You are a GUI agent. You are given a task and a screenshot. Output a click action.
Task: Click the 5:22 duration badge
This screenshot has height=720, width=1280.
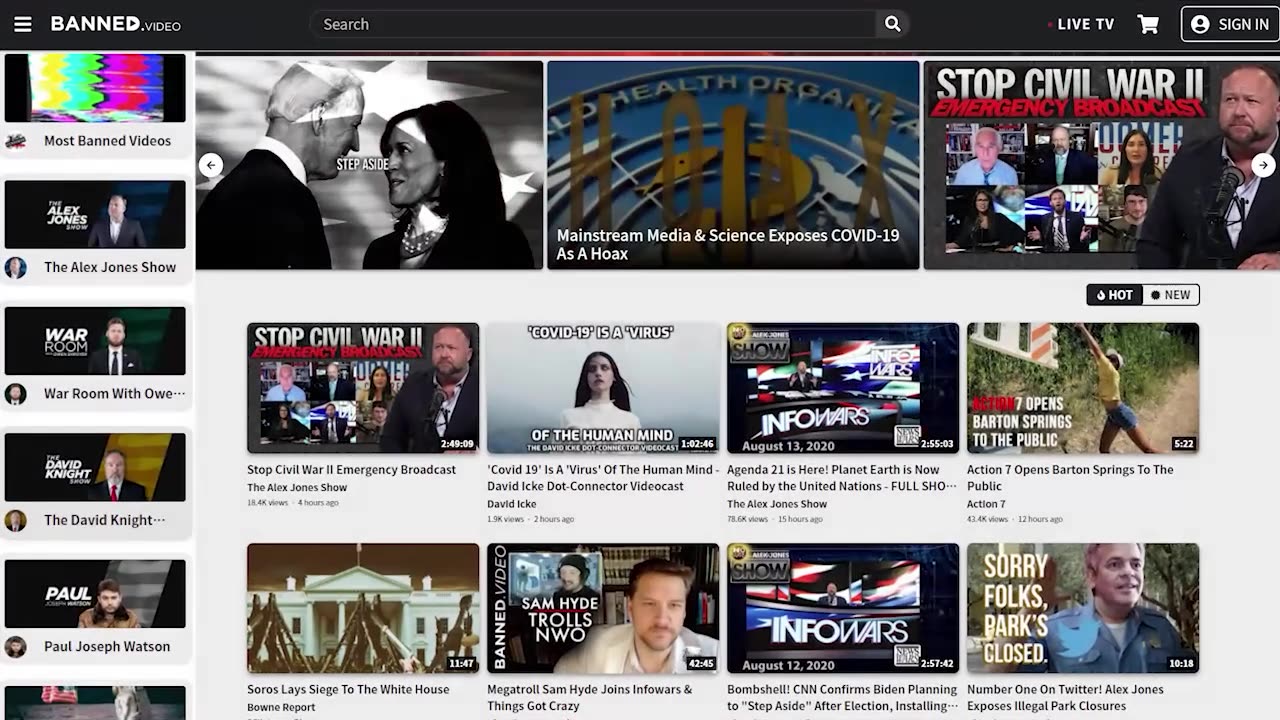click(1183, 444)
